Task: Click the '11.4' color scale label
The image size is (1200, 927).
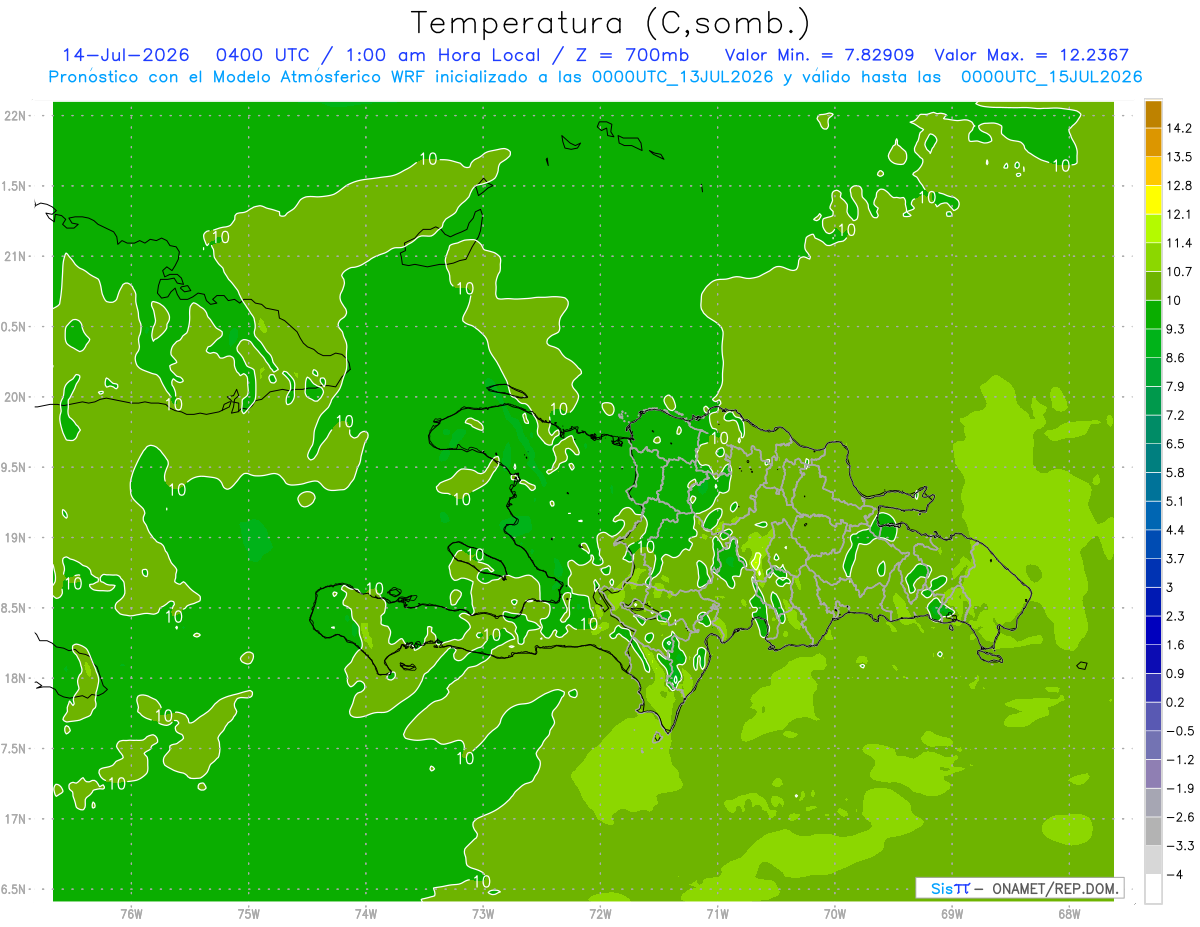Action: coord(1179,243)
